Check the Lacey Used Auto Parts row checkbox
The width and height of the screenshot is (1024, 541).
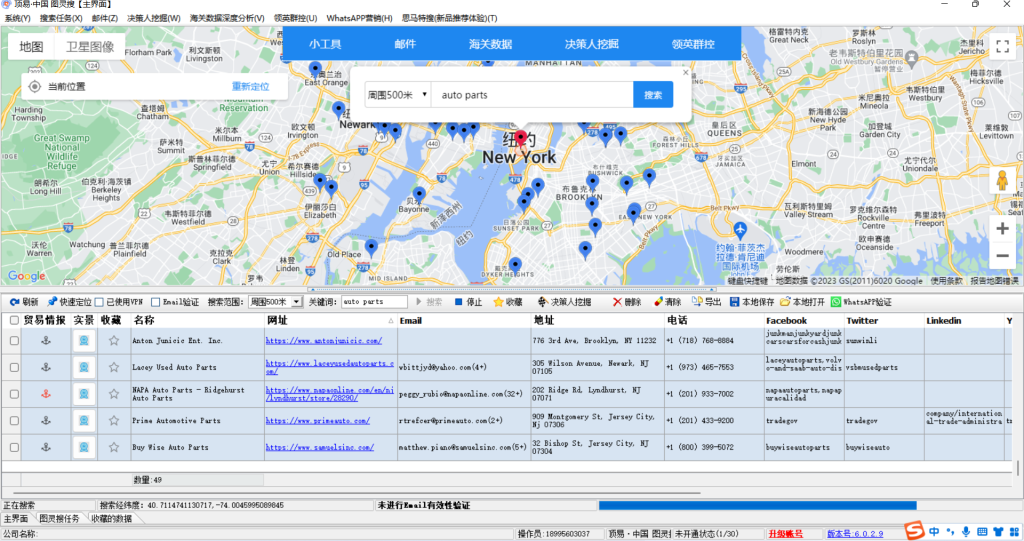click(x=14, y=368)
